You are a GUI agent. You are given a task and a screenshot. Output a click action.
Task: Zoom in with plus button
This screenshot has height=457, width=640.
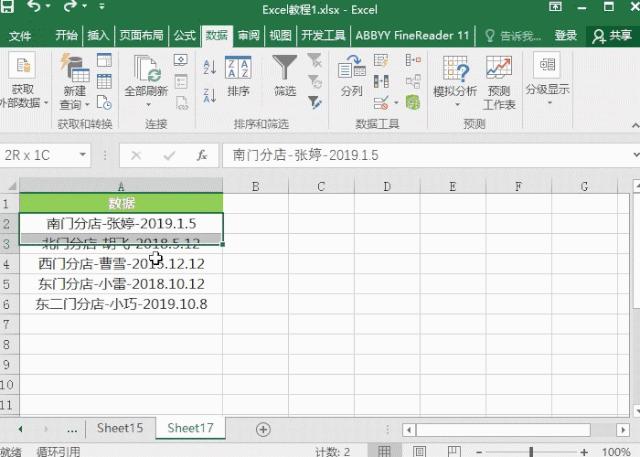point(584,452)
